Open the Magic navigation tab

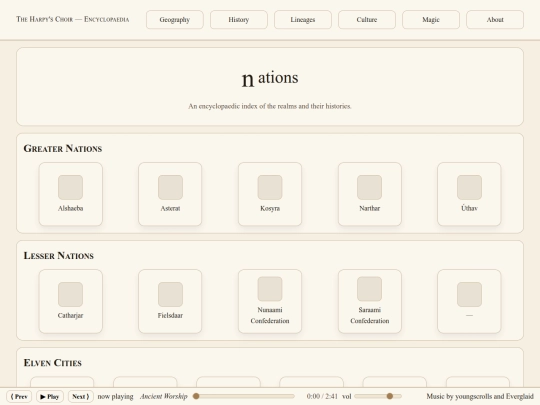point(431,20)
